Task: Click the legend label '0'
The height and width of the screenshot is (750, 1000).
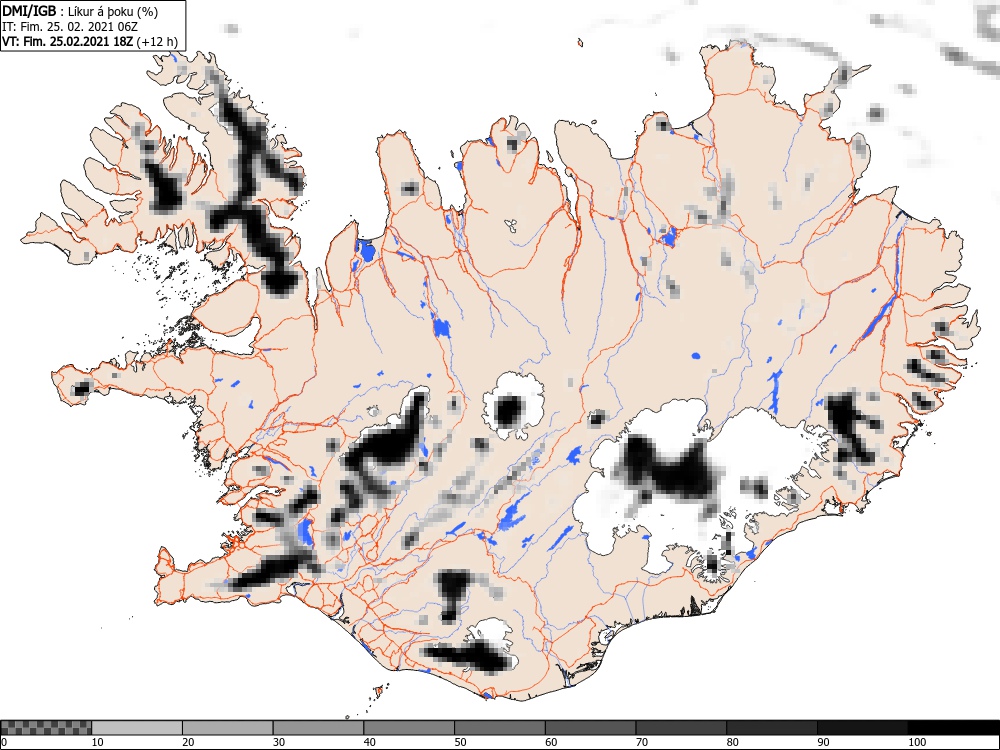Action: [x=4, y=742]
